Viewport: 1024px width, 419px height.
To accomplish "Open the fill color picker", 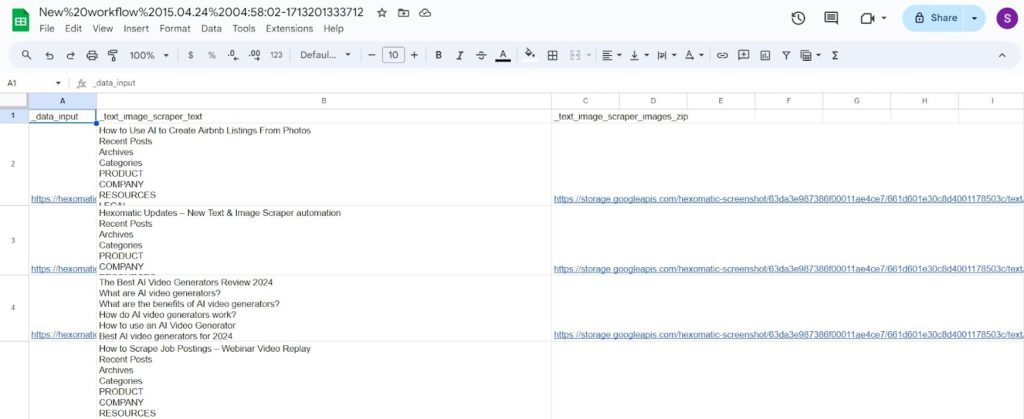I will point(530,55).
